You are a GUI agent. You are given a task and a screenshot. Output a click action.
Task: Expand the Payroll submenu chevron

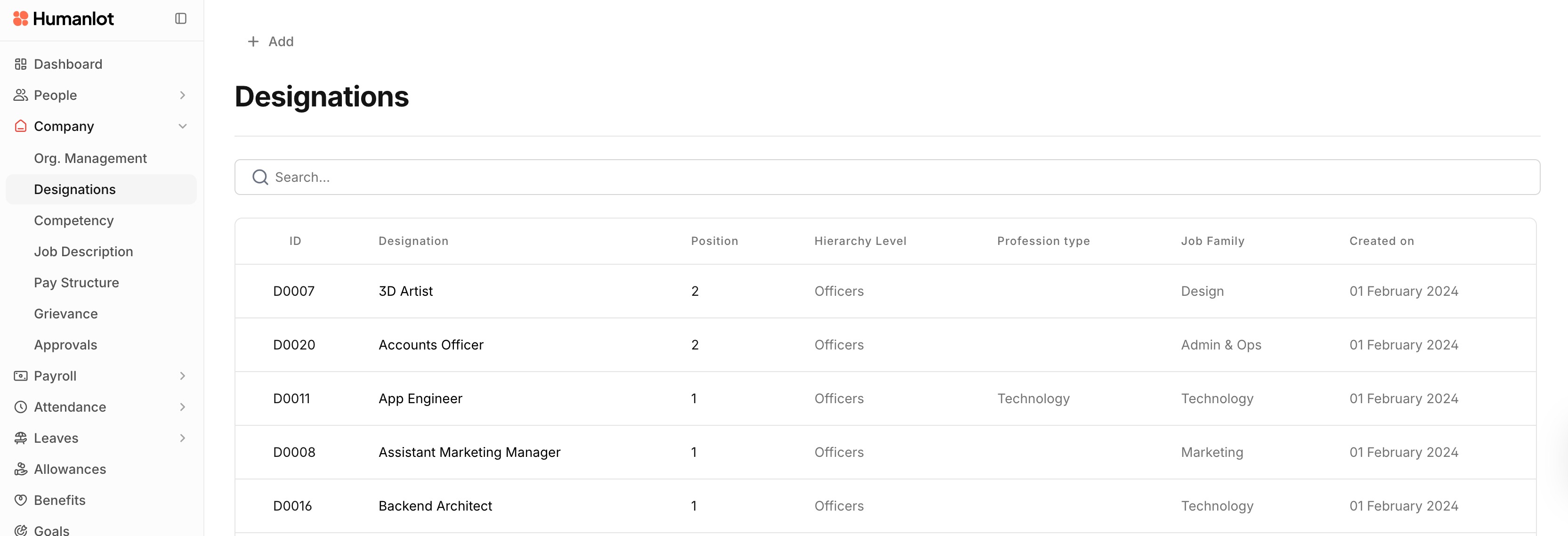coord(183,376)
